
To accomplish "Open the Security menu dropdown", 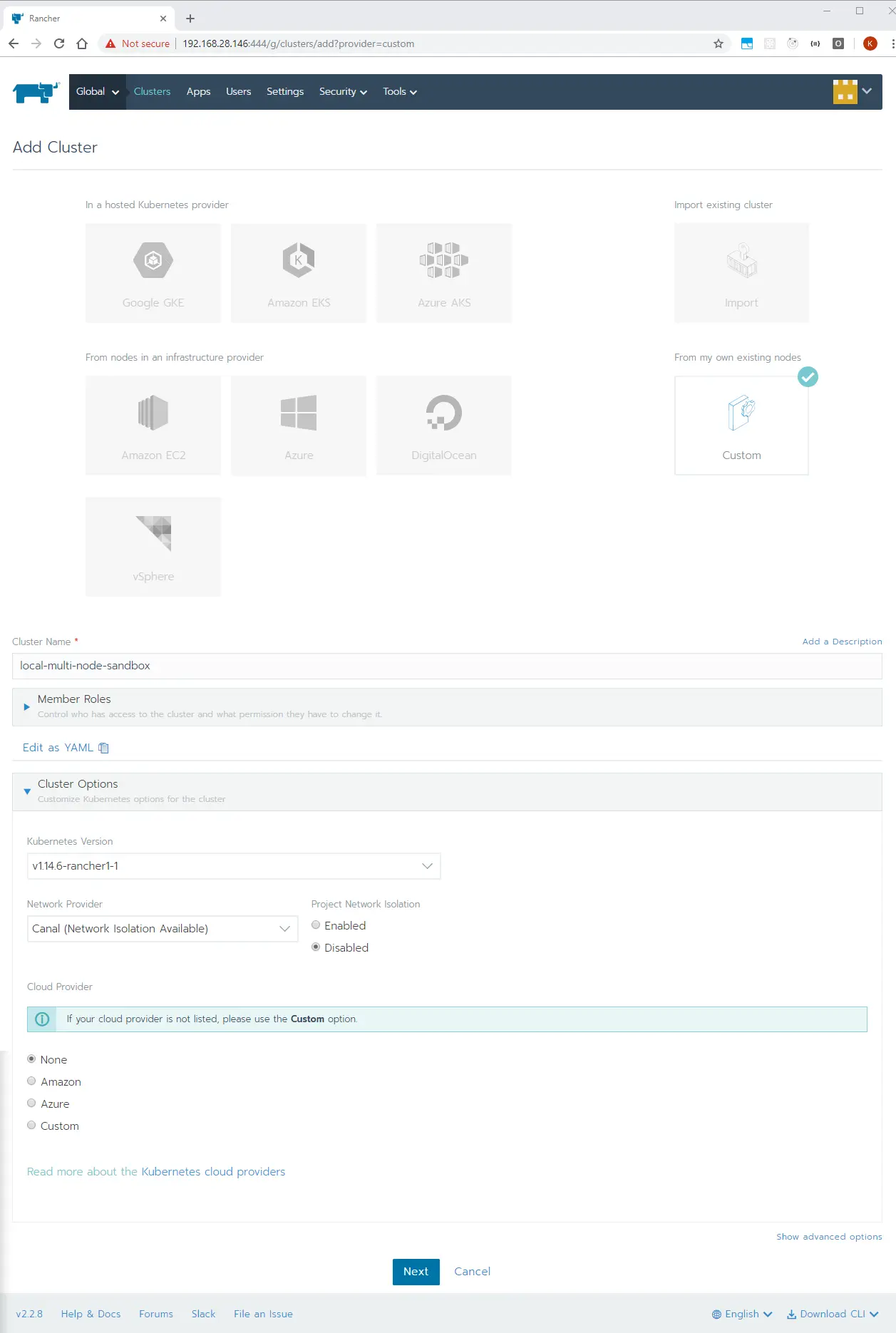I will point(343,92).
